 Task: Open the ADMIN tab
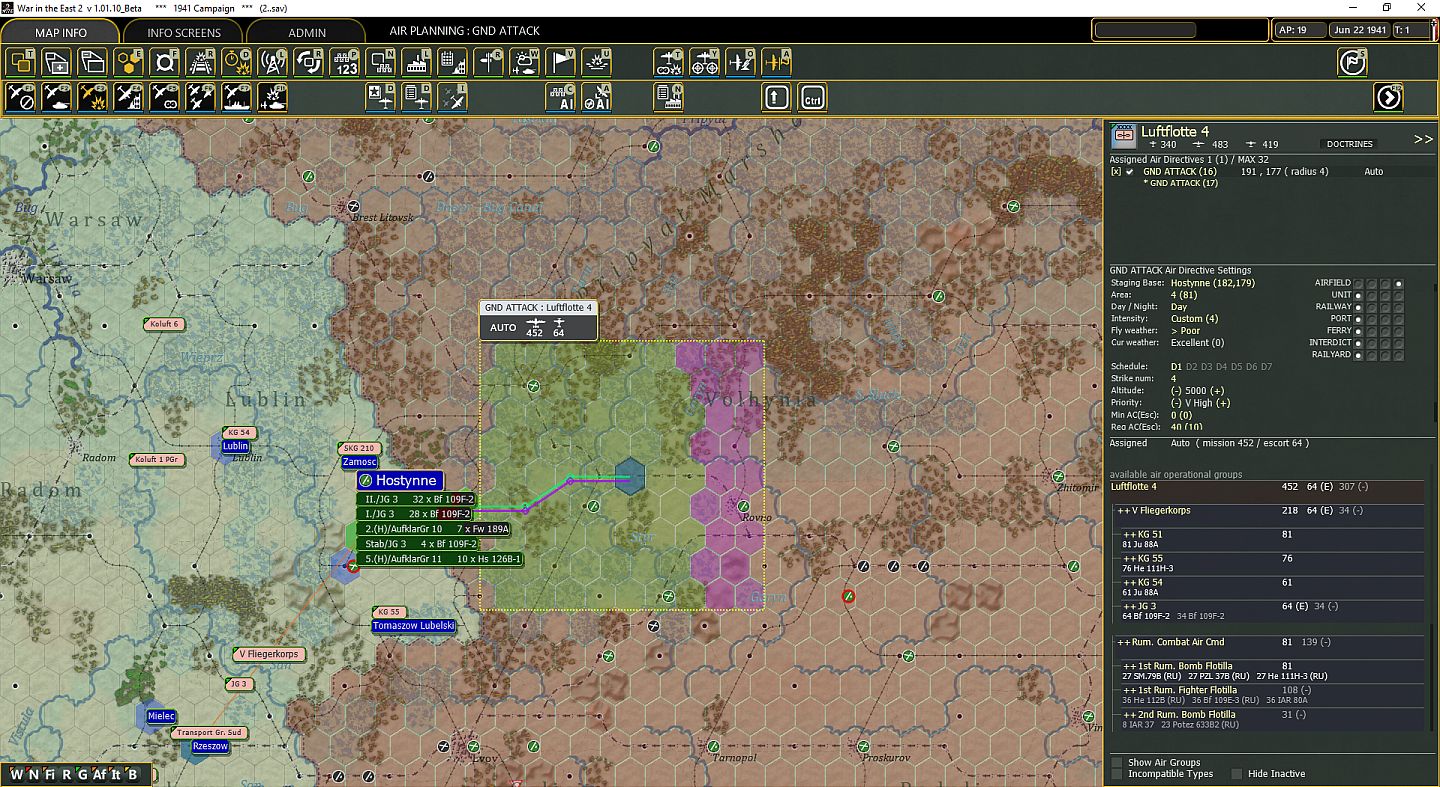point(307,32)
